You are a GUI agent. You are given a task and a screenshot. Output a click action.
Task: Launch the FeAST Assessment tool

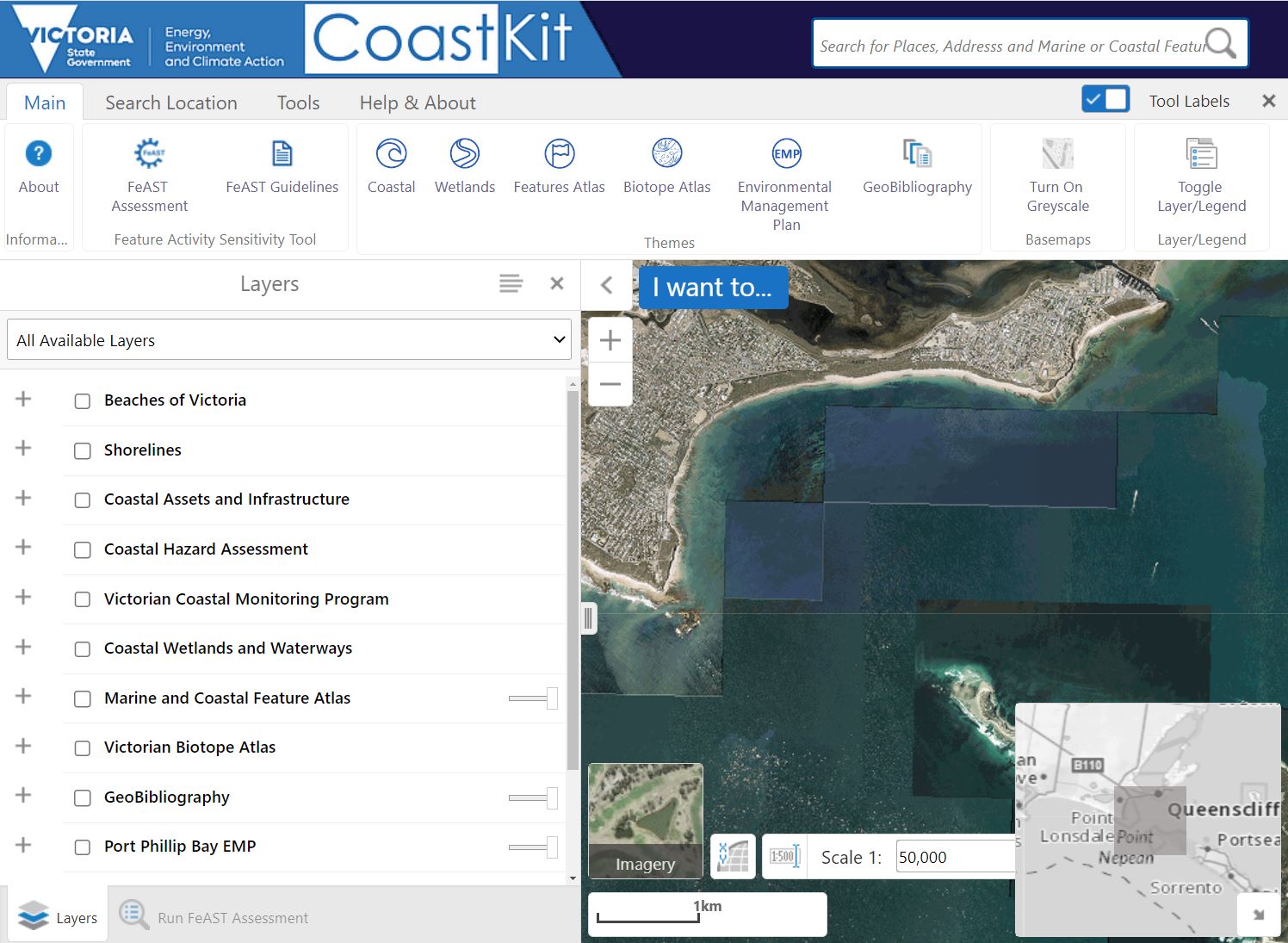pyautogui.click(x=149, y=175)
